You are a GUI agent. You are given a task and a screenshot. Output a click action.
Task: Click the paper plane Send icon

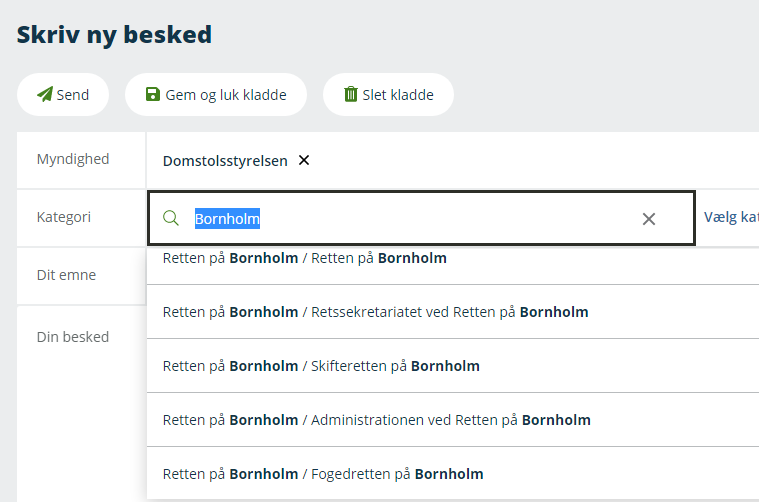[45, 95]
